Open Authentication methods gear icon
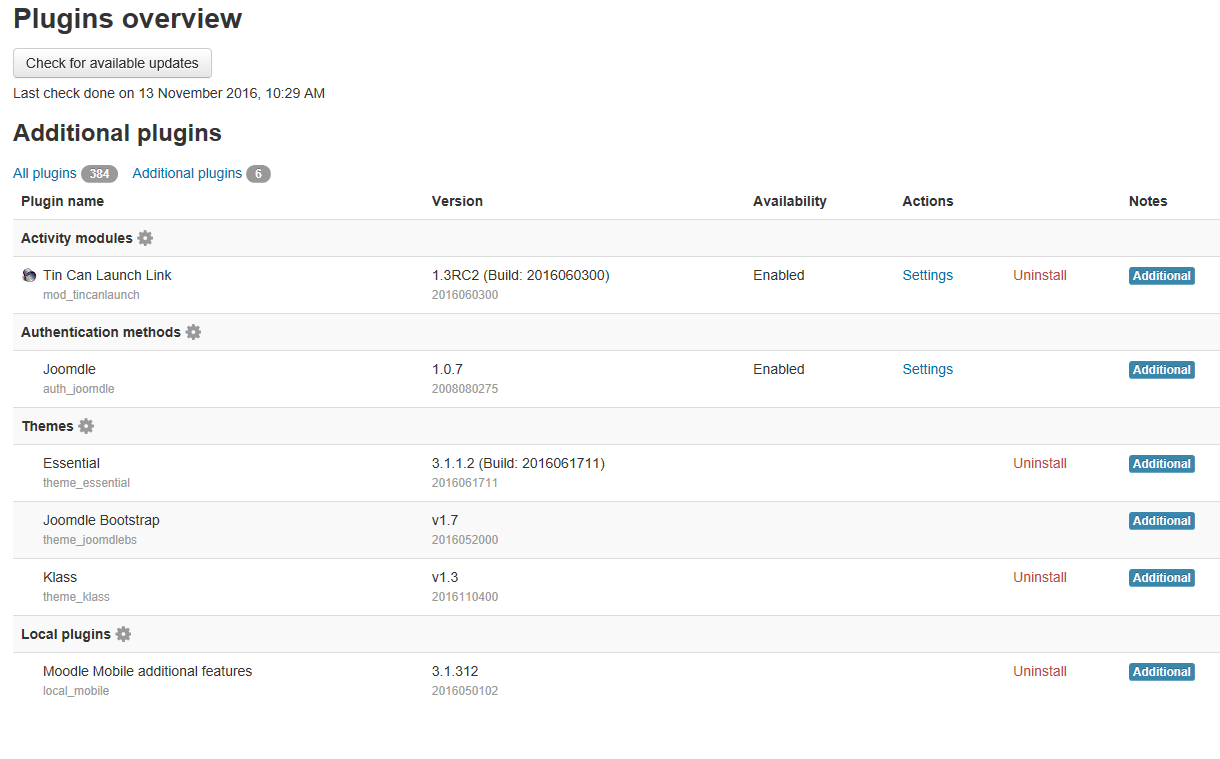 [x=193, y=332]
